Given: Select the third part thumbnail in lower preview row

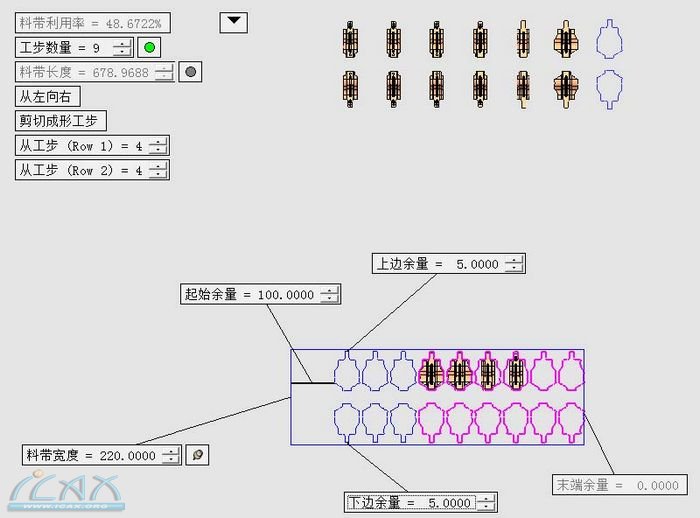Looking at the screenshot, I should point(437,89).
